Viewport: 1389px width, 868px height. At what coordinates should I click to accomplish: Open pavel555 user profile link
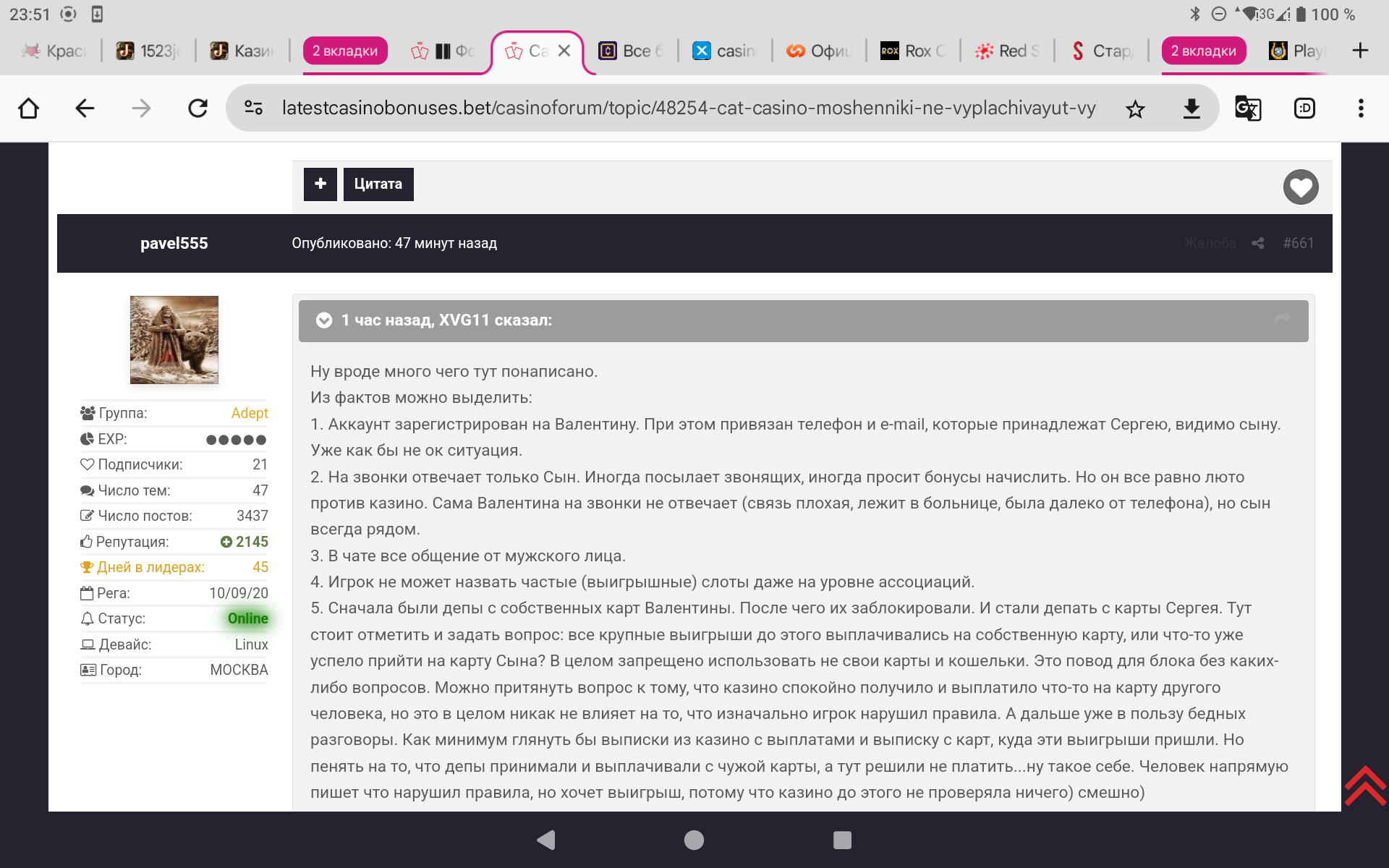174,243
